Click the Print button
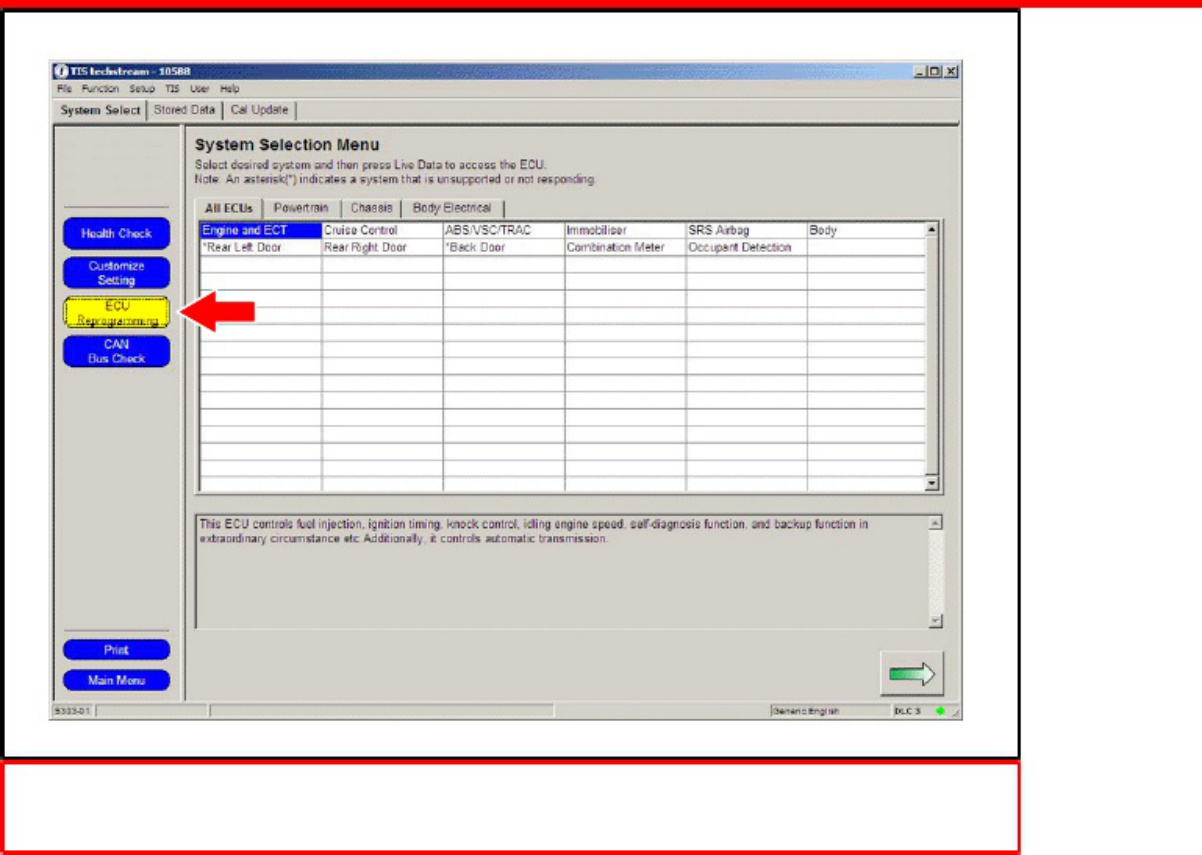The height and width of the screenshot is (855, 1202). pos(116,650)
